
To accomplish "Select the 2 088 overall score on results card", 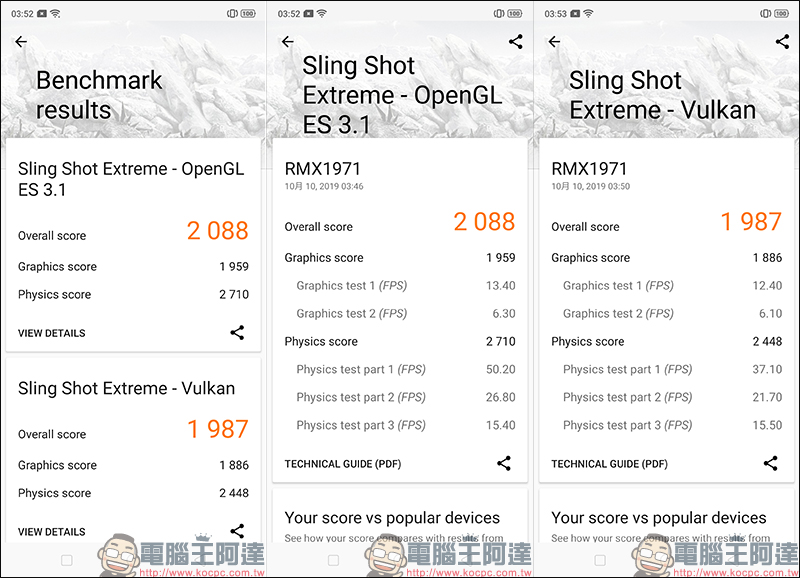I will [218, 231].
